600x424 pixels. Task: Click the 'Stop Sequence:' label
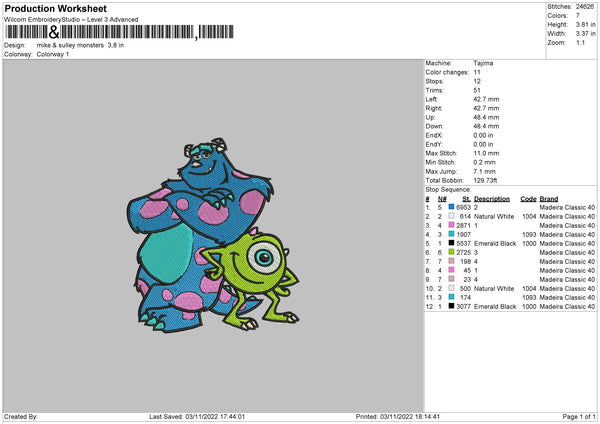(448, 190)
